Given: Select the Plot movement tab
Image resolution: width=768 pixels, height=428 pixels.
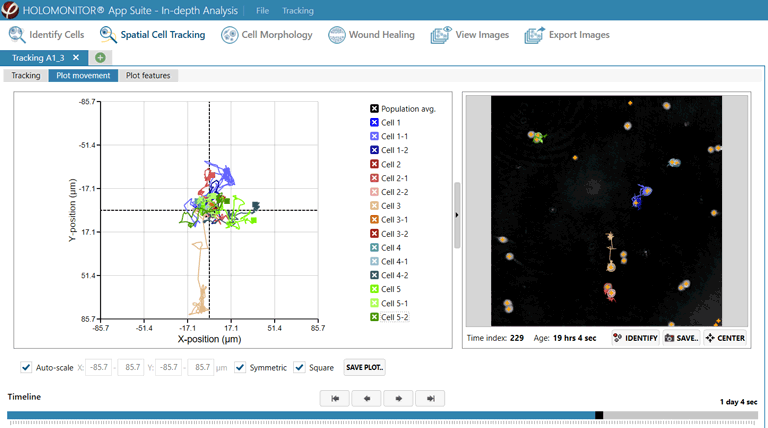Looking at the screenshot, I should tap(83, 75).
